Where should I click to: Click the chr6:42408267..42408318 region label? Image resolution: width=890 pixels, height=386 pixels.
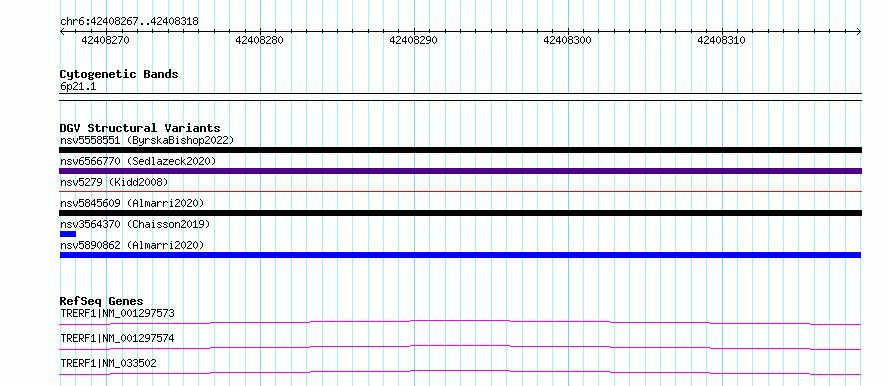[x=129, y=22]
